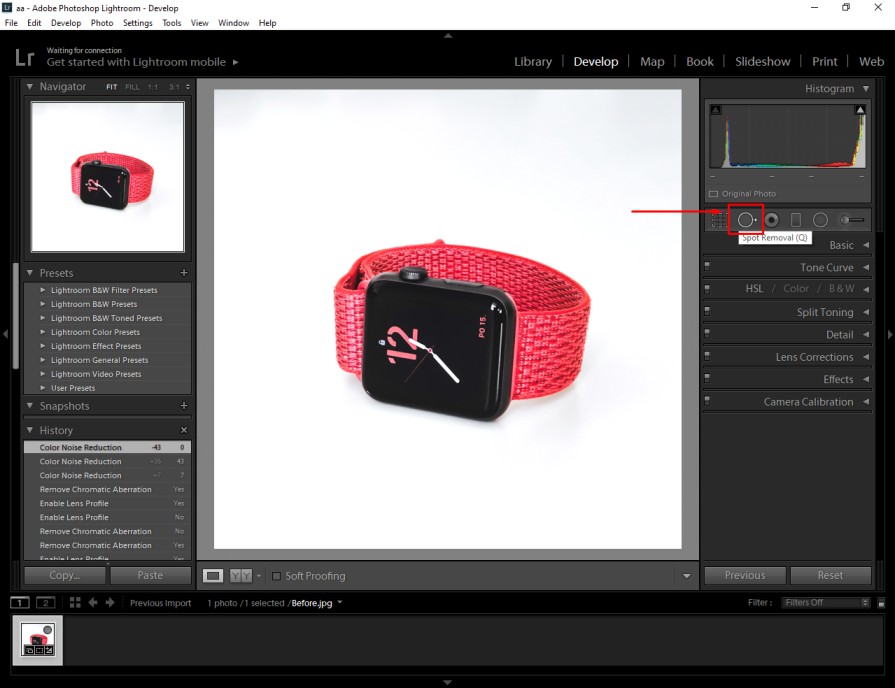Expand Lightroom Color Presets folder
895x688 pixels.
click(43, 332)
